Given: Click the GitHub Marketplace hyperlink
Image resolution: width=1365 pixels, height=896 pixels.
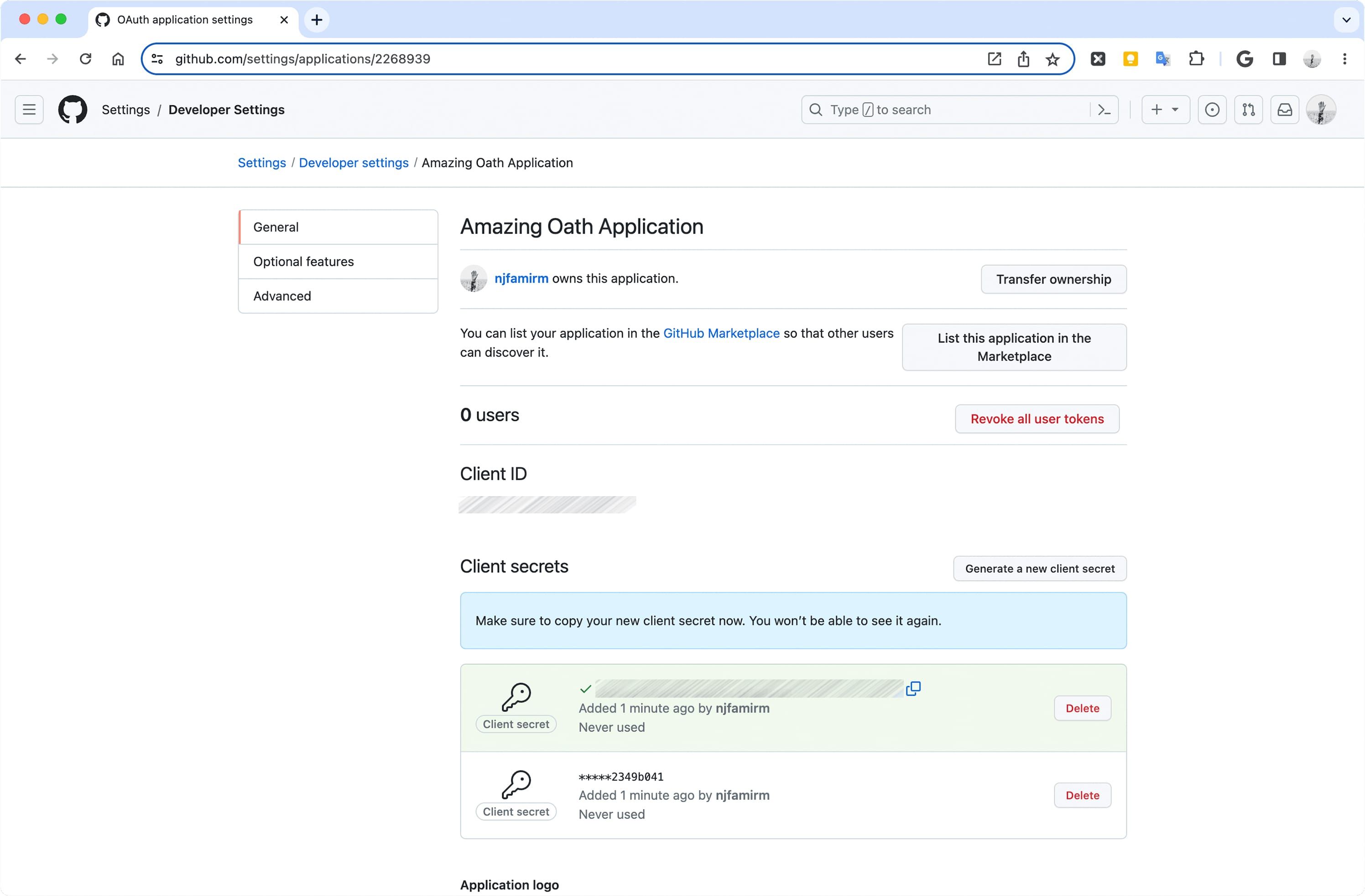Looking at the screenshot, I should [x=721, y=332].
